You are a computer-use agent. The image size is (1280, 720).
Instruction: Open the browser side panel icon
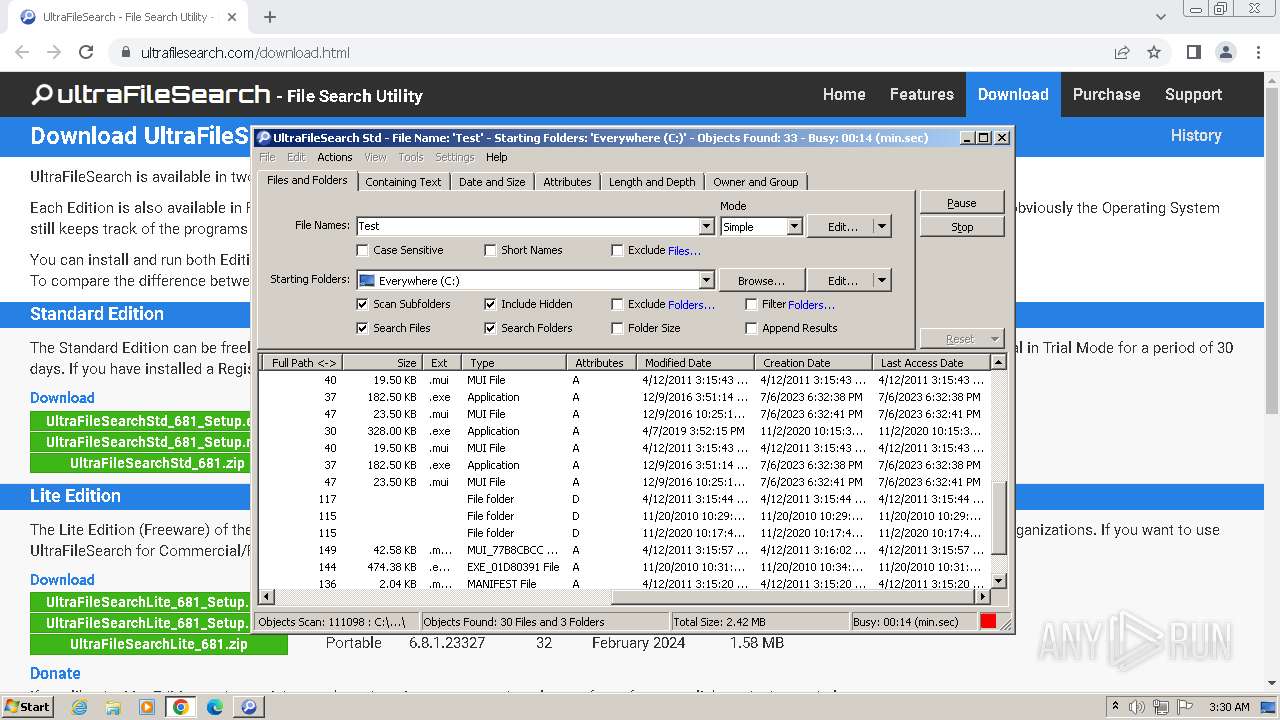(x=1194, y=52)
